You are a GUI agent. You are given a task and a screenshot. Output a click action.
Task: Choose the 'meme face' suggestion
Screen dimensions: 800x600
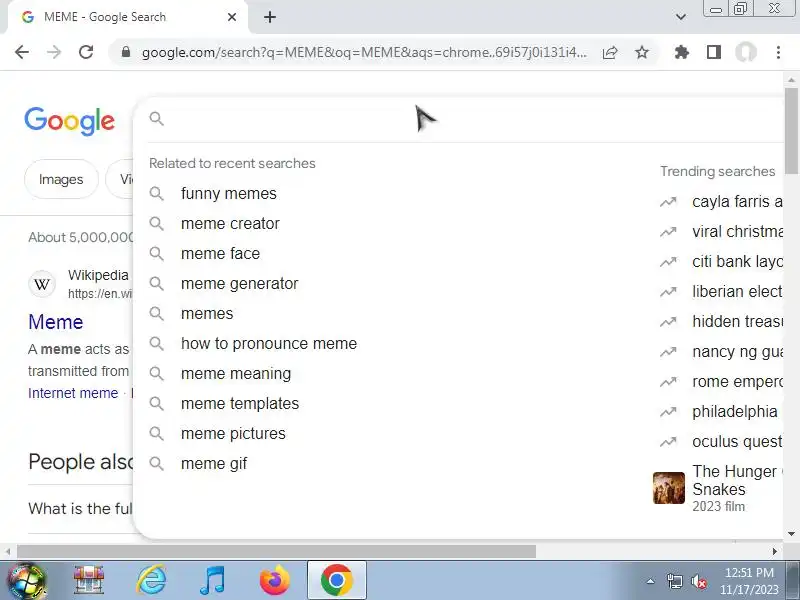tap(220, 254)
